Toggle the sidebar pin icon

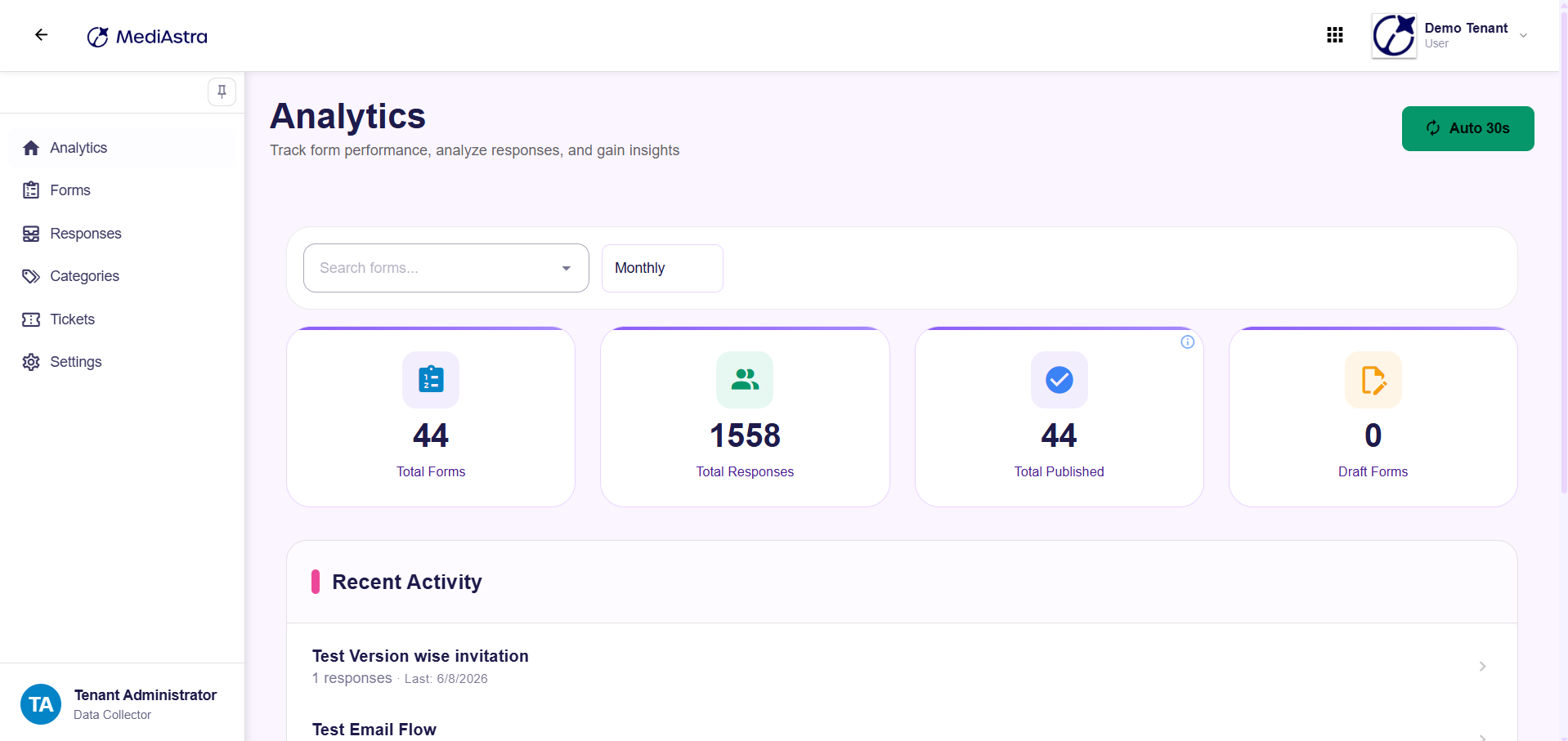click(222, 92)
